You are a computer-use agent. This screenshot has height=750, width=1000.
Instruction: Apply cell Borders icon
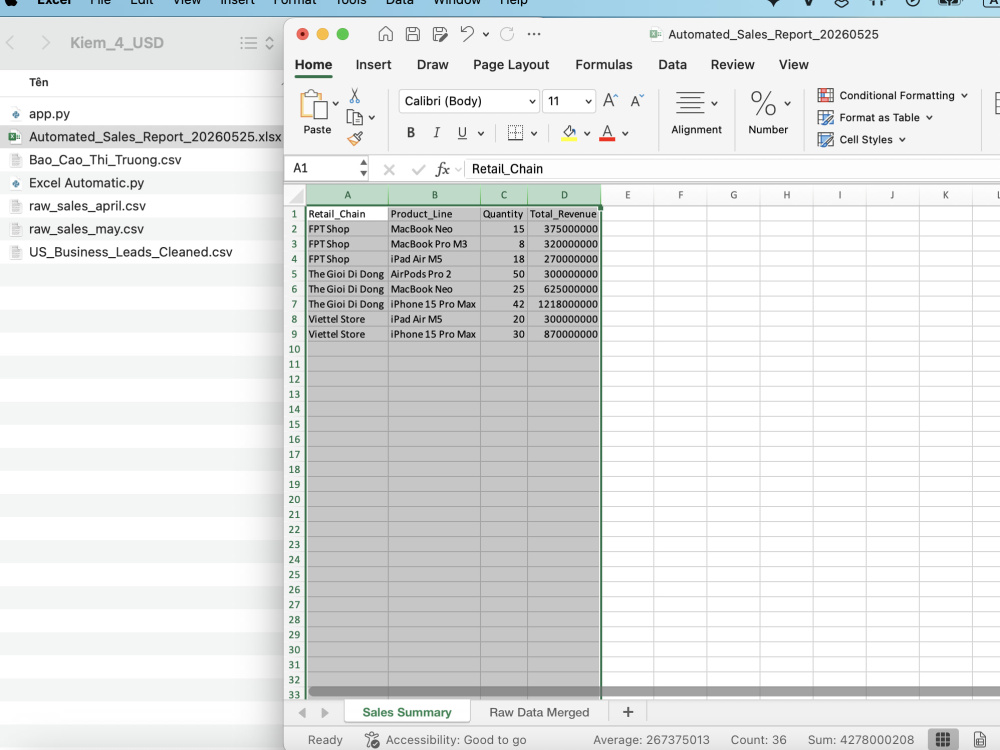[515, 133]
